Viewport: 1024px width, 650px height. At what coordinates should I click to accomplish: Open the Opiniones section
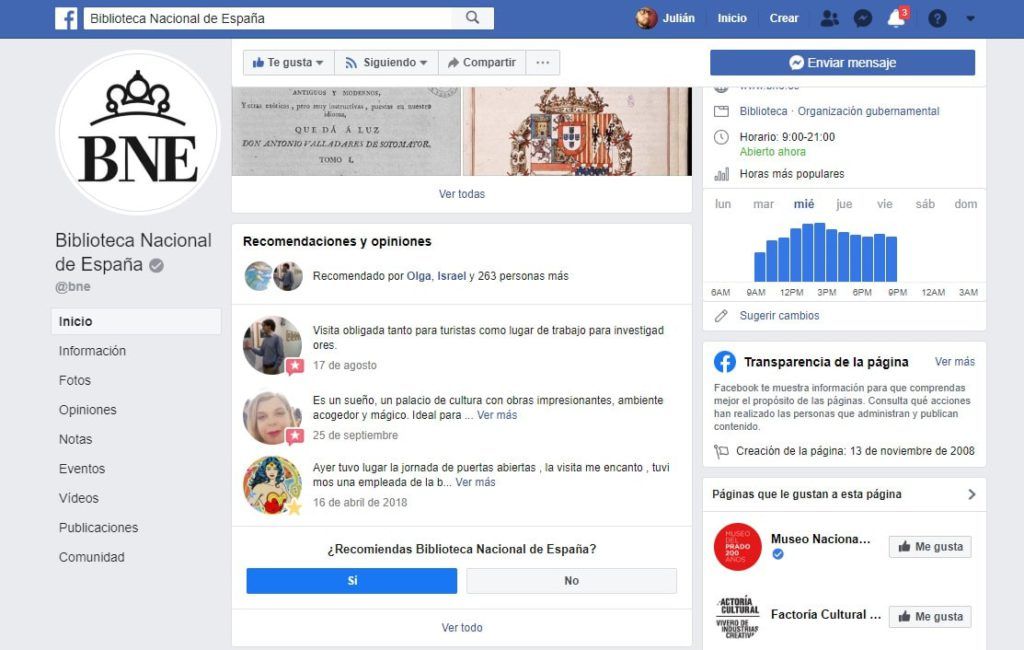click(88, 410)
